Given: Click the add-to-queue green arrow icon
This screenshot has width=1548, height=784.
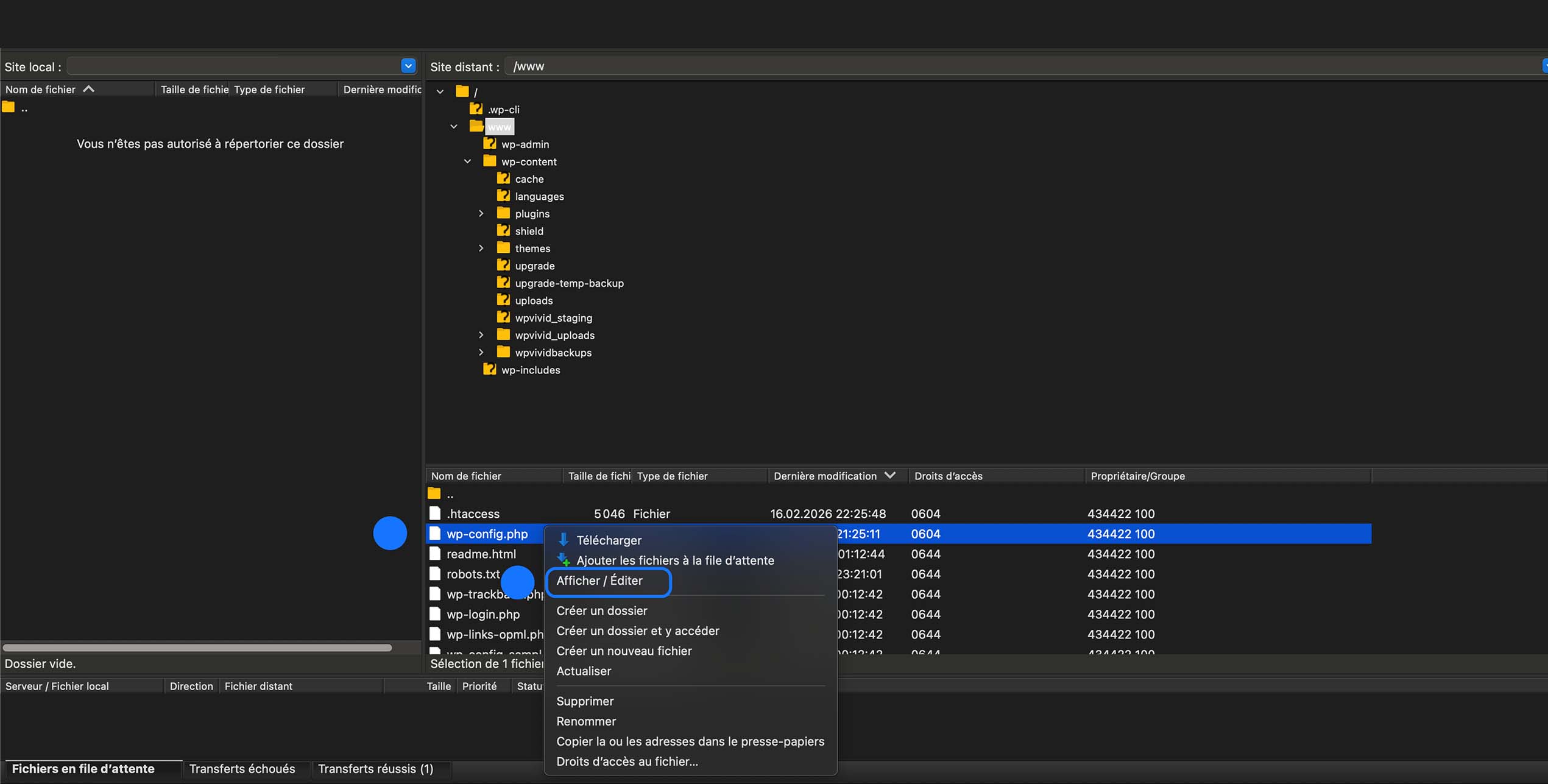Looking at the screenshot, I should pos(563,560).
